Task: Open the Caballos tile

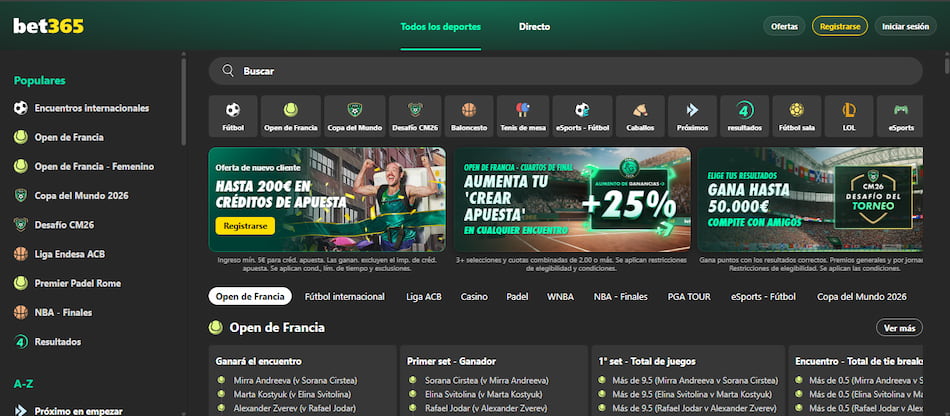Action: tap(640, 116)
